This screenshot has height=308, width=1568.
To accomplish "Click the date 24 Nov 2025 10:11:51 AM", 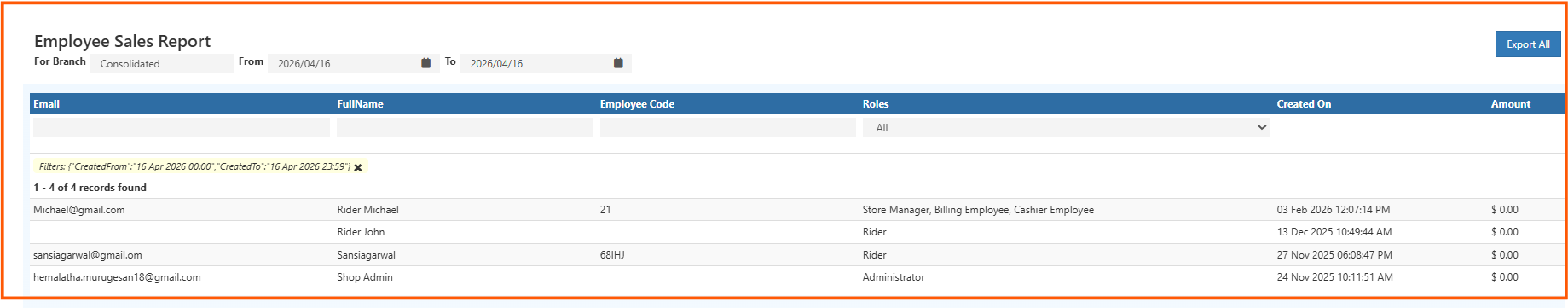I will [x=1335, y=277].
